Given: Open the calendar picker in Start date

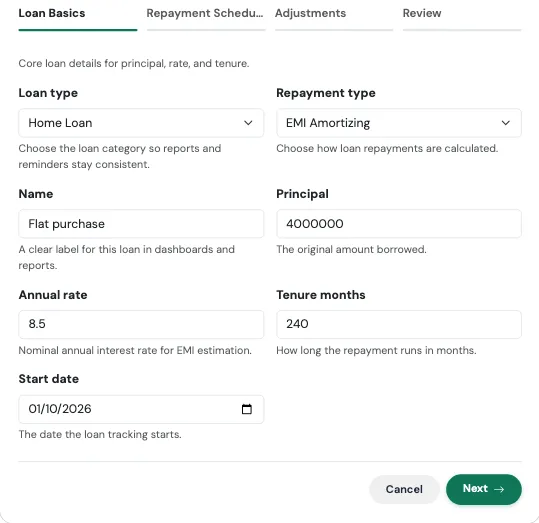Looking at the screenshot, I should pyautogui.click(x=246, y=409).
